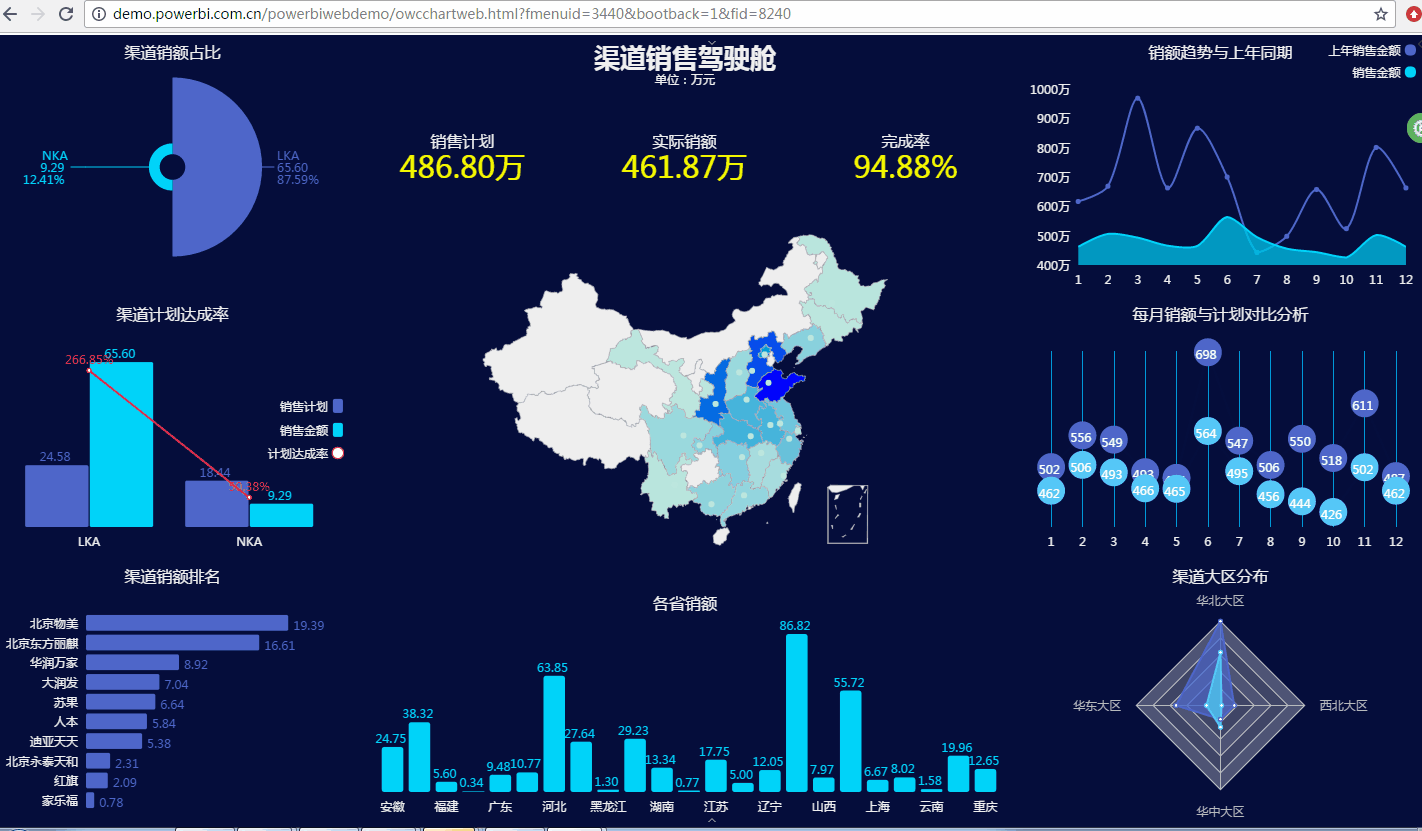Screen dimensions: 1422x831
Task: Click the 渠道销售驾驶舱 dashboard title
Action: [685, 58]
